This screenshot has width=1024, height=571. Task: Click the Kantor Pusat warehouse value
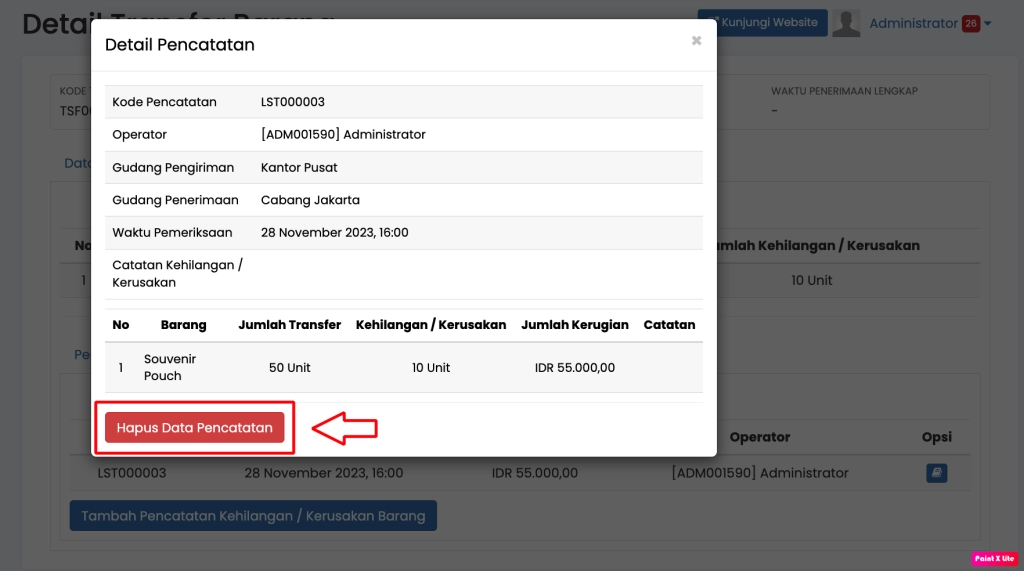click(299, 167)
